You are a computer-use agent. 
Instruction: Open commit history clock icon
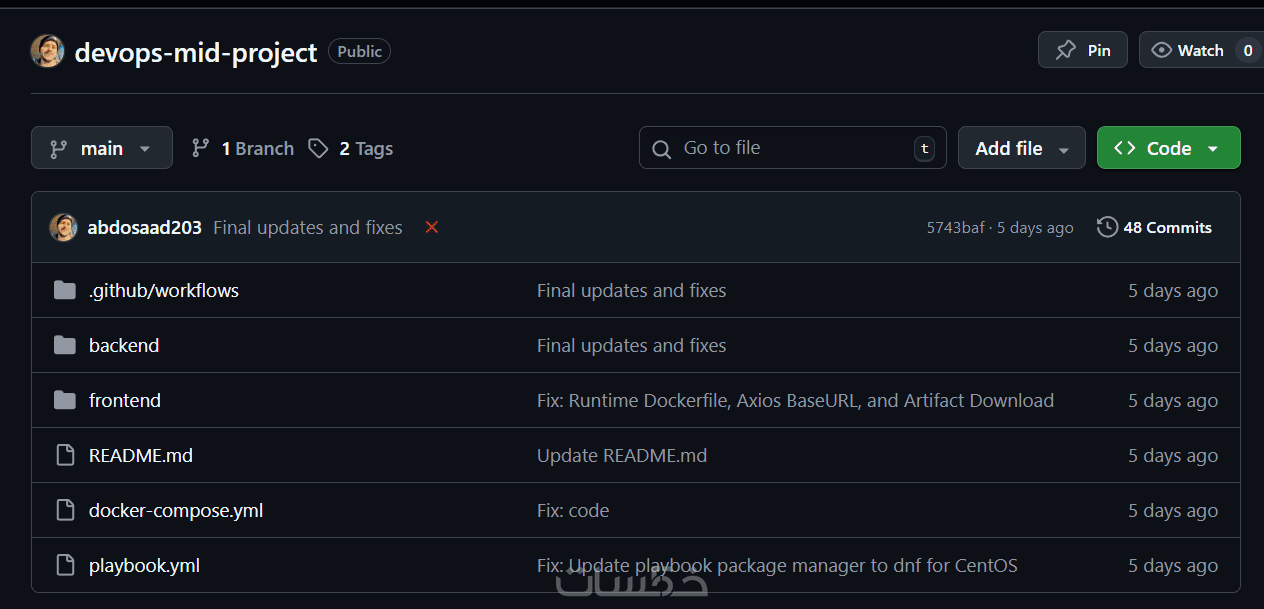pyautogui.click(x=1107, y=227)
